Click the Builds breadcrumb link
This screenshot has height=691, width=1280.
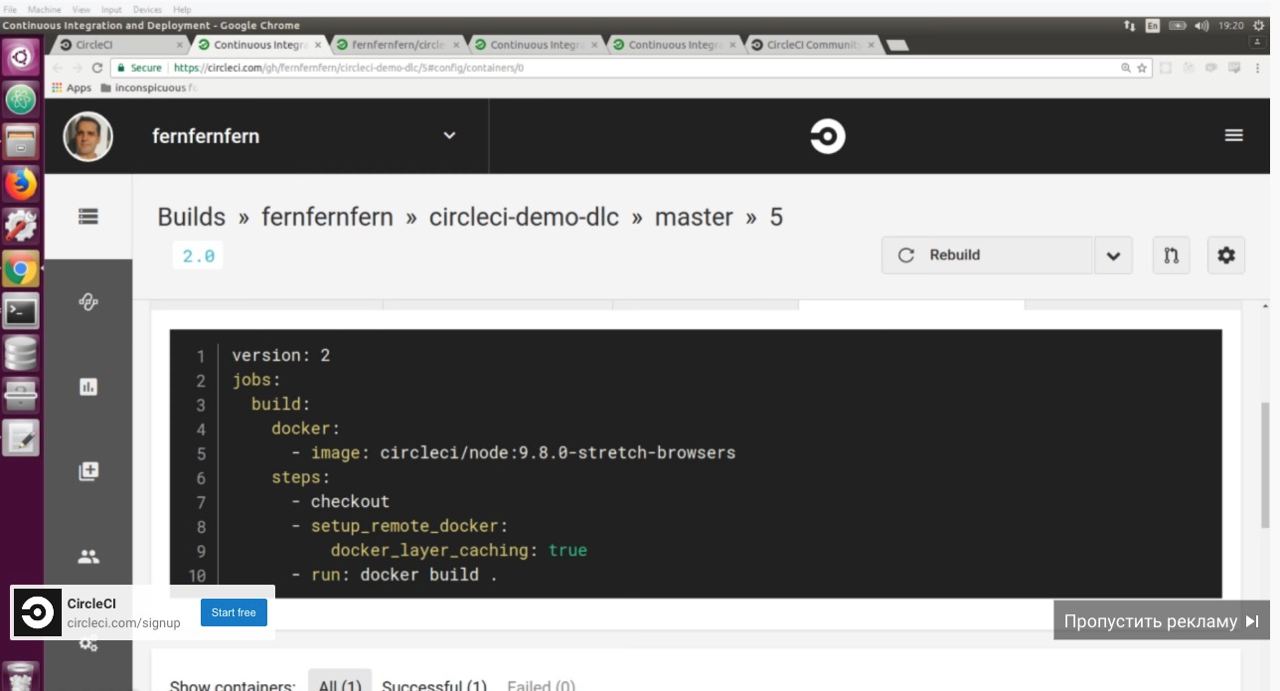tap(191, 217)
